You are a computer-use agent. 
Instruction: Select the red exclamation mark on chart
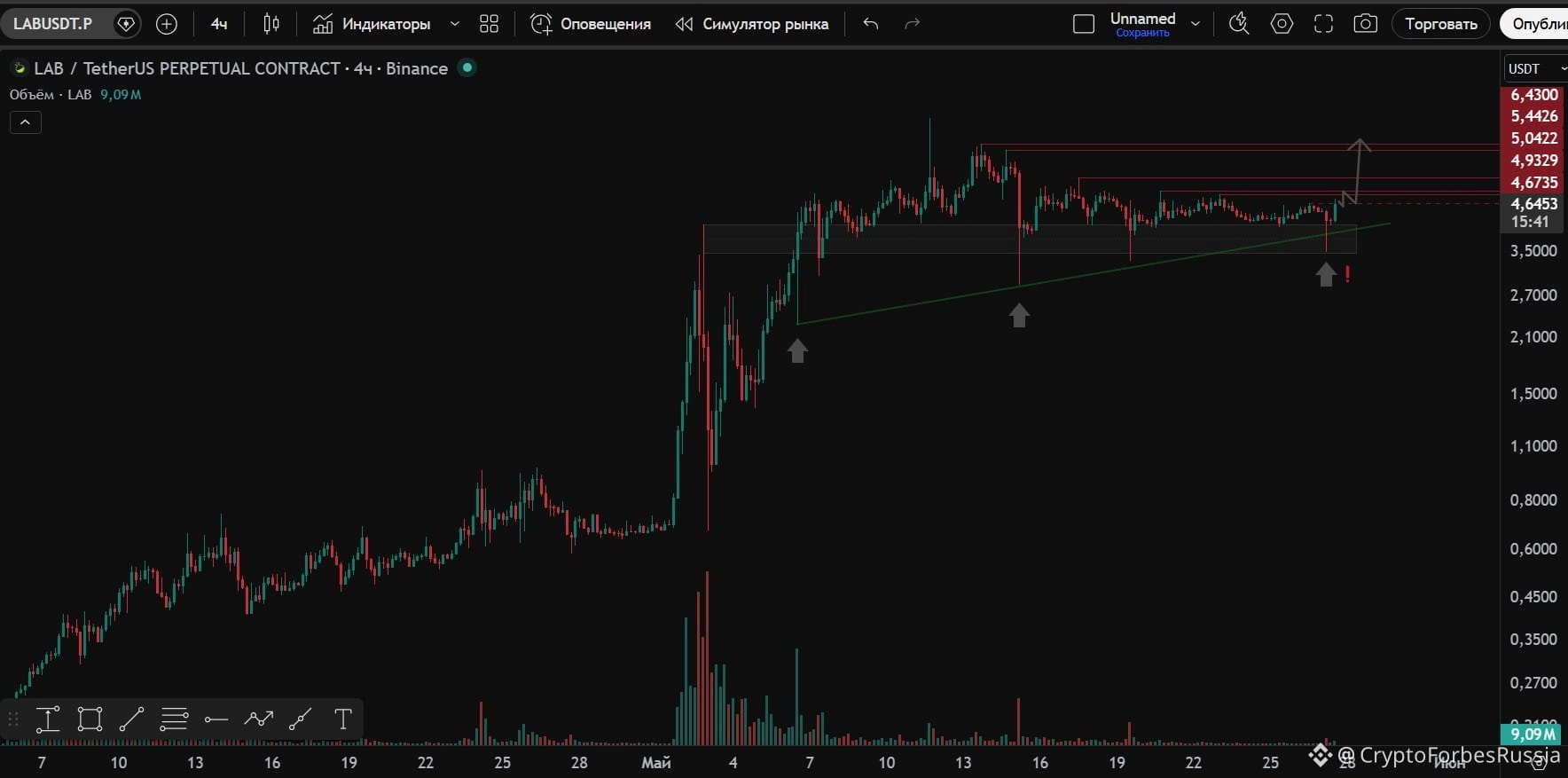coord(1348,275)
